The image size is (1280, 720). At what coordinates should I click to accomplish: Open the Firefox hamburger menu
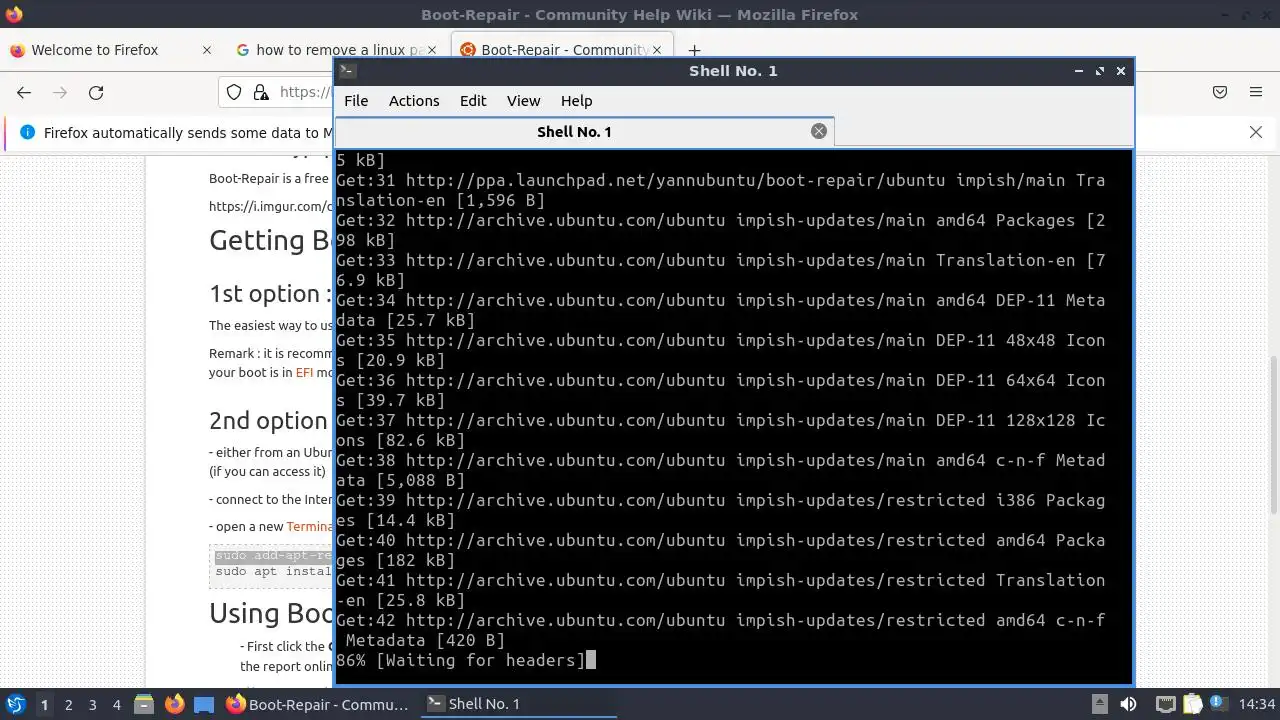(1256, 92)
